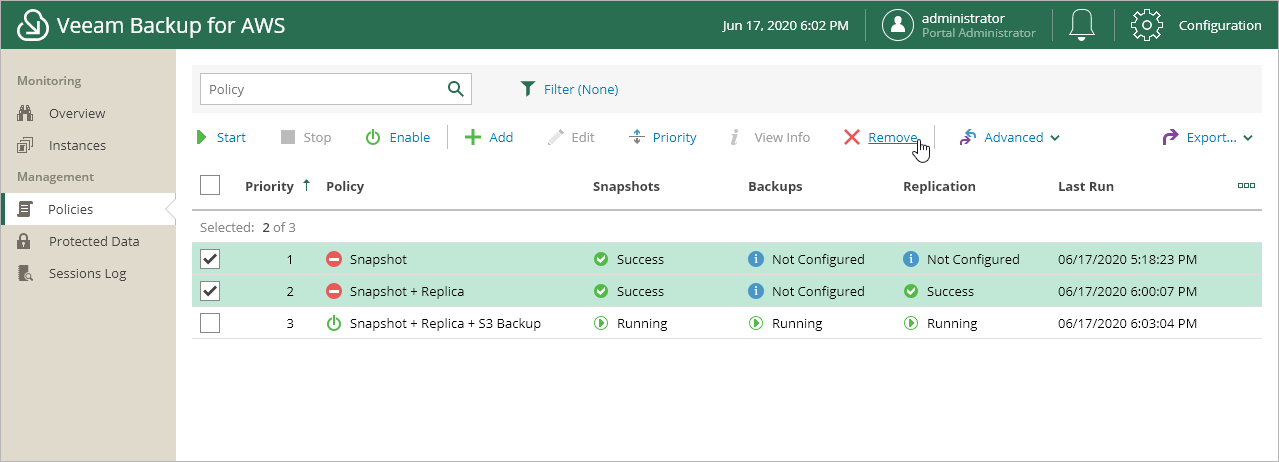Image resolution: width=1279 pixels, height=462 pixels.
Task: Click the Add button label
Action: [501, 137]
